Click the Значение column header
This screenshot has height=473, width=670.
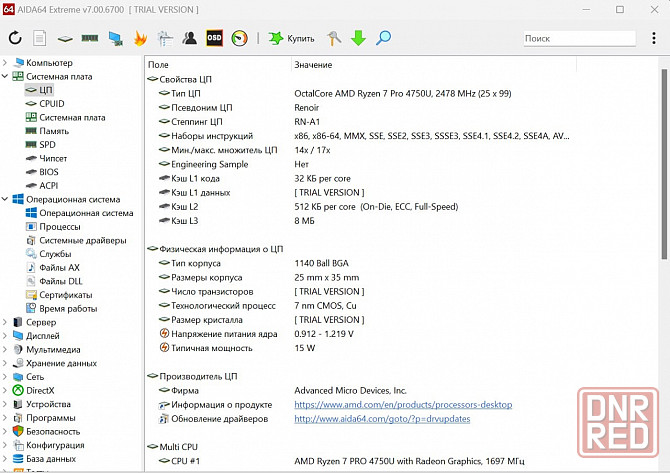[312, 65]
